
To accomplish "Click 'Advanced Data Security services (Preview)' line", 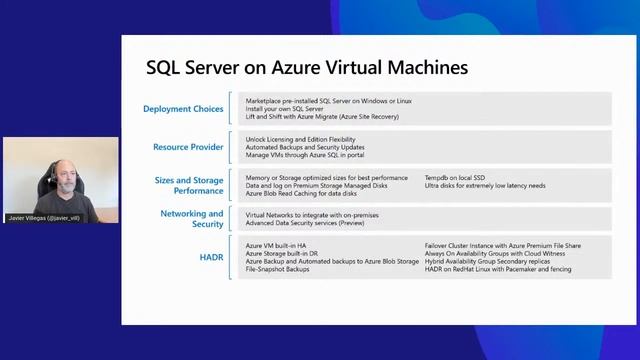I will [x=304, y=223].
